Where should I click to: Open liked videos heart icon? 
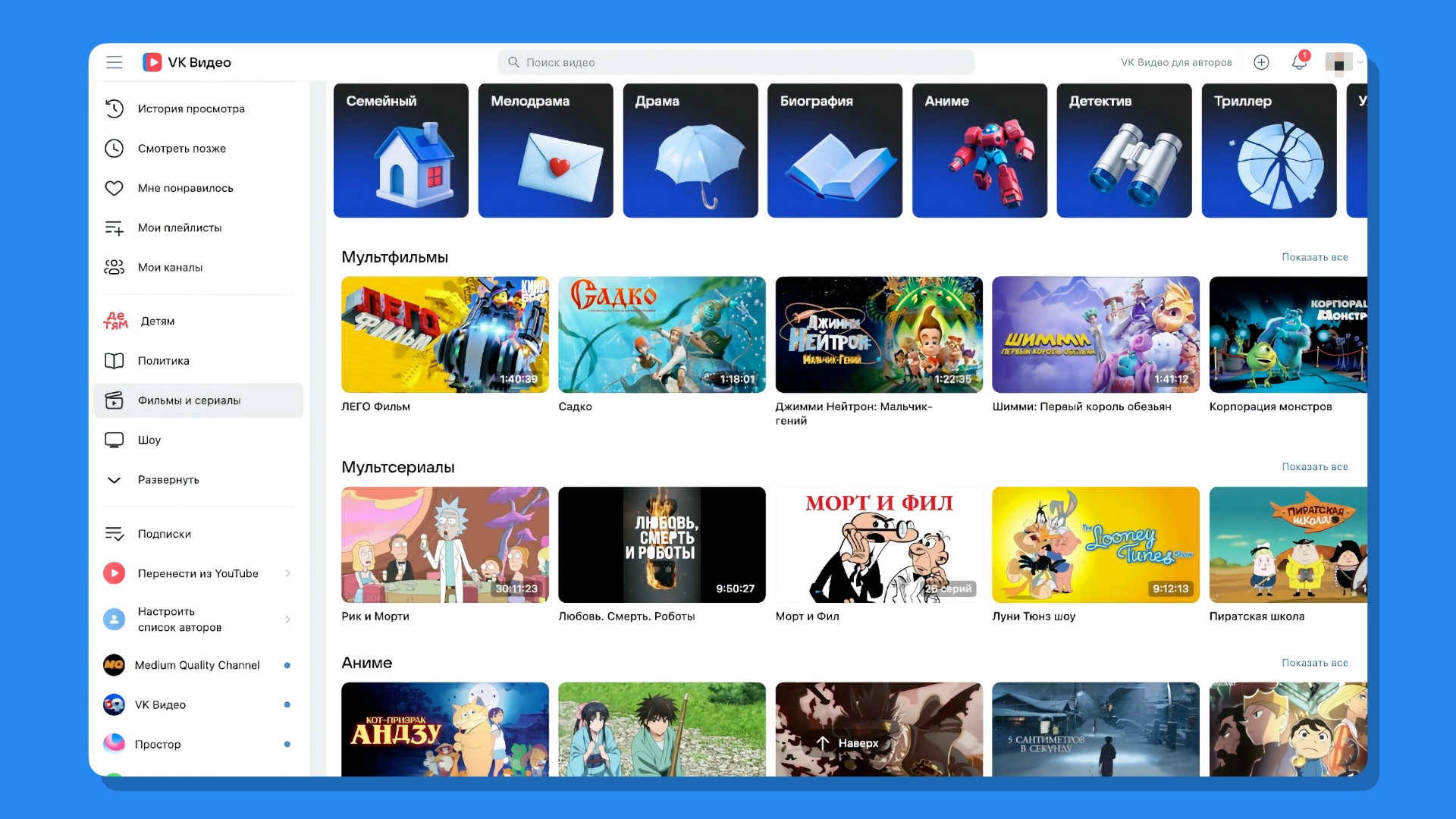coord(115,188)
